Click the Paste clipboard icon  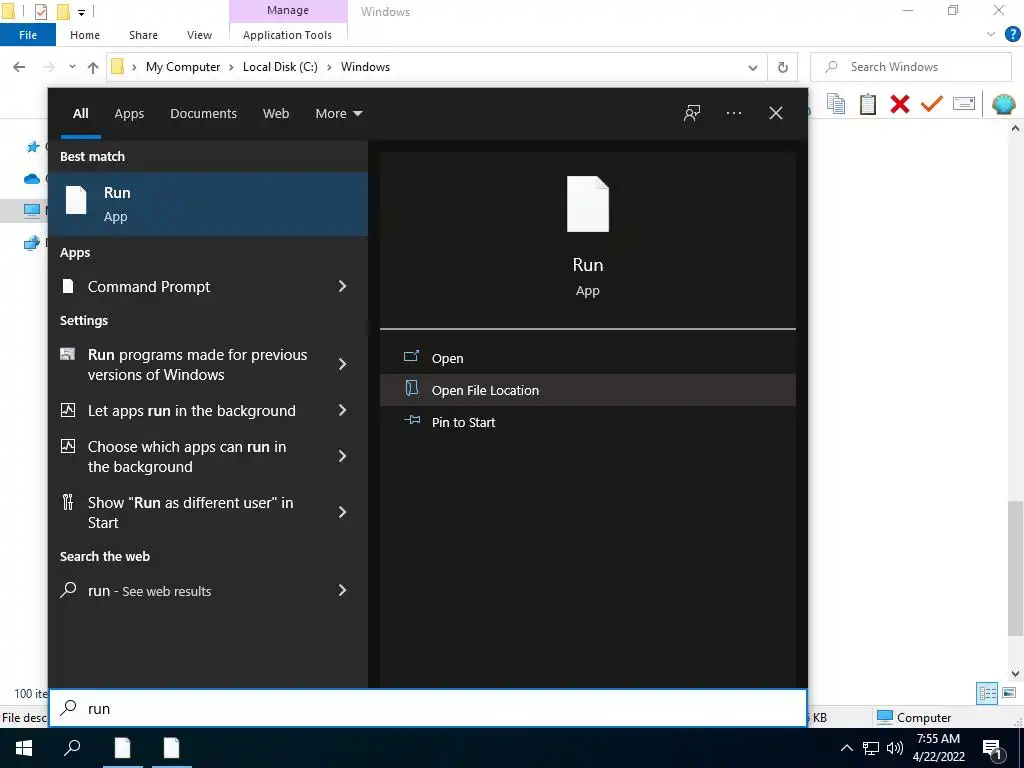[867, 104]
